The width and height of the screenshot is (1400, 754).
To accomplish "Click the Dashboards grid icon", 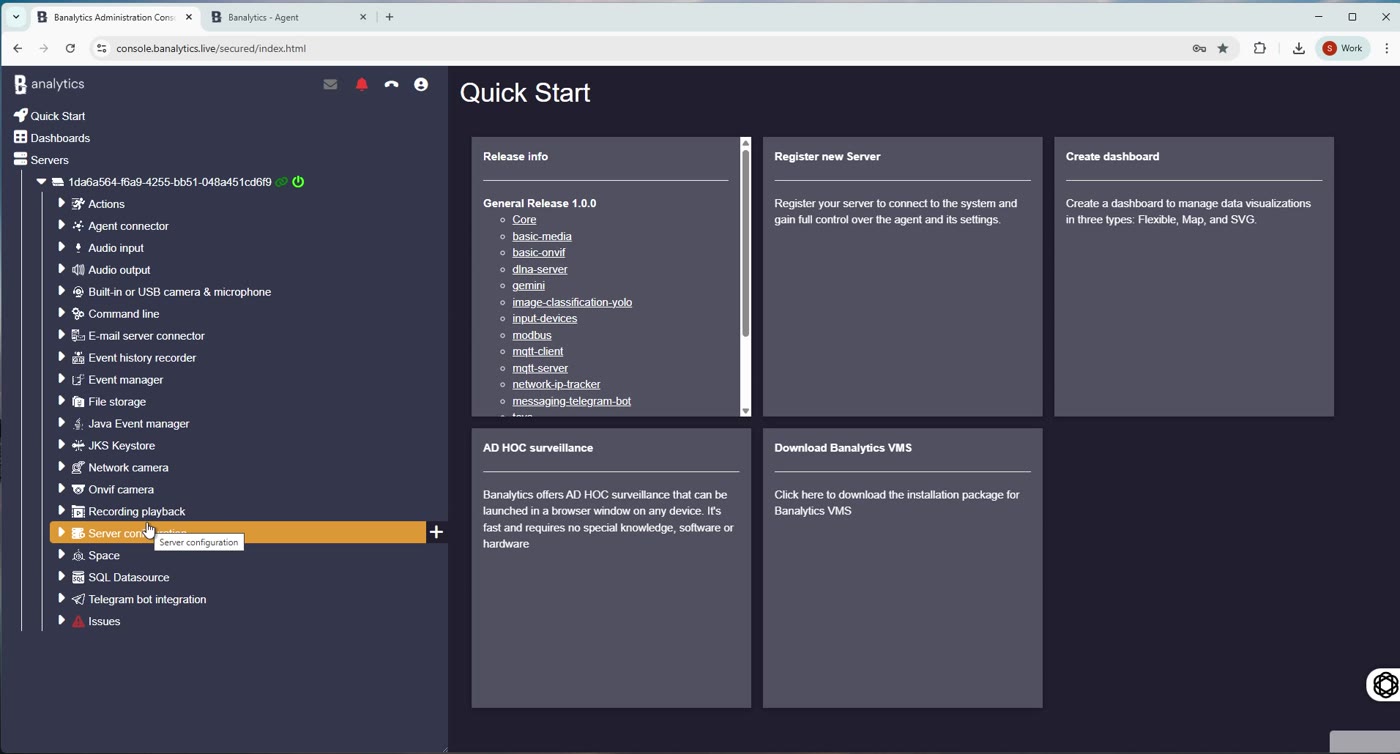I will click(20, 137).
